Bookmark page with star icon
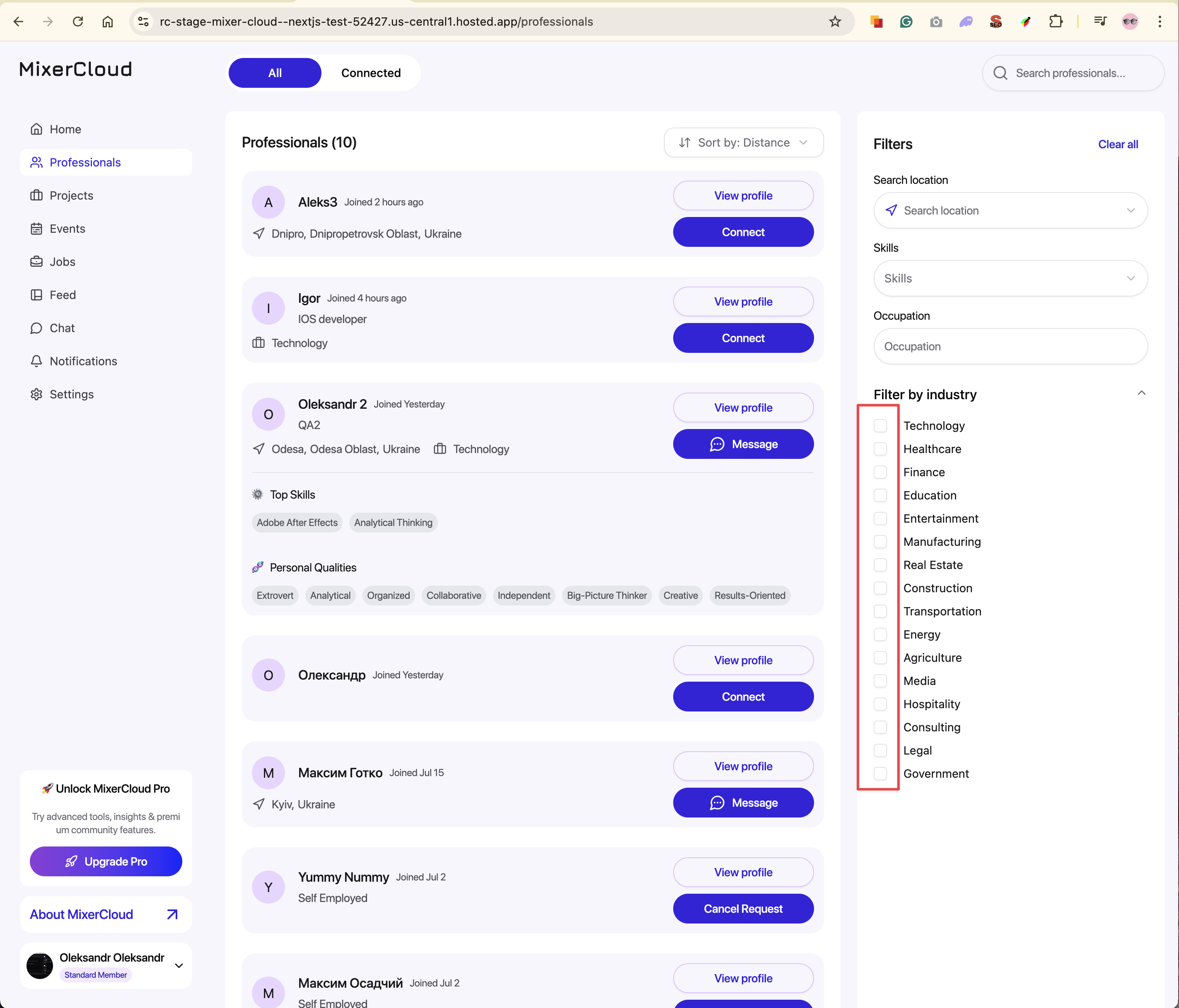This screenshot has width=1179, height=1008. 835,22
